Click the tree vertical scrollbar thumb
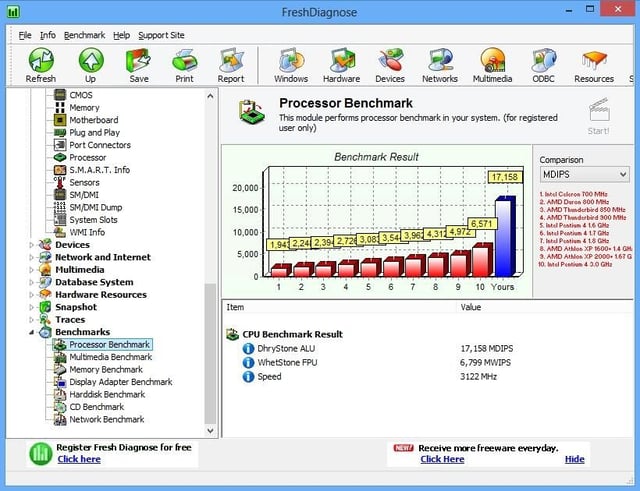 click(210, 353)
